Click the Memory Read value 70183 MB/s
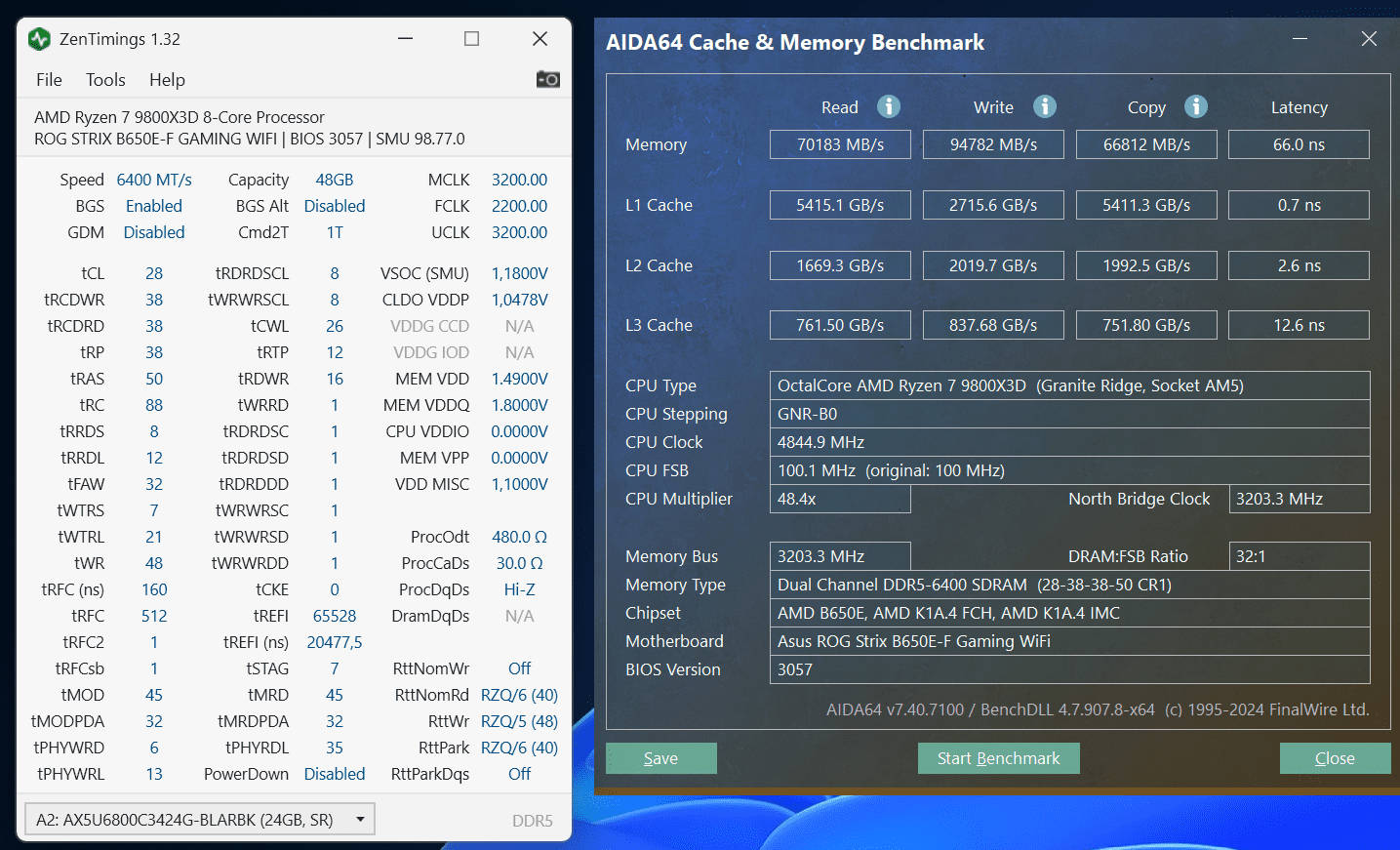The height and width of the screenshot is (850, 1400). tap(840, 144)
